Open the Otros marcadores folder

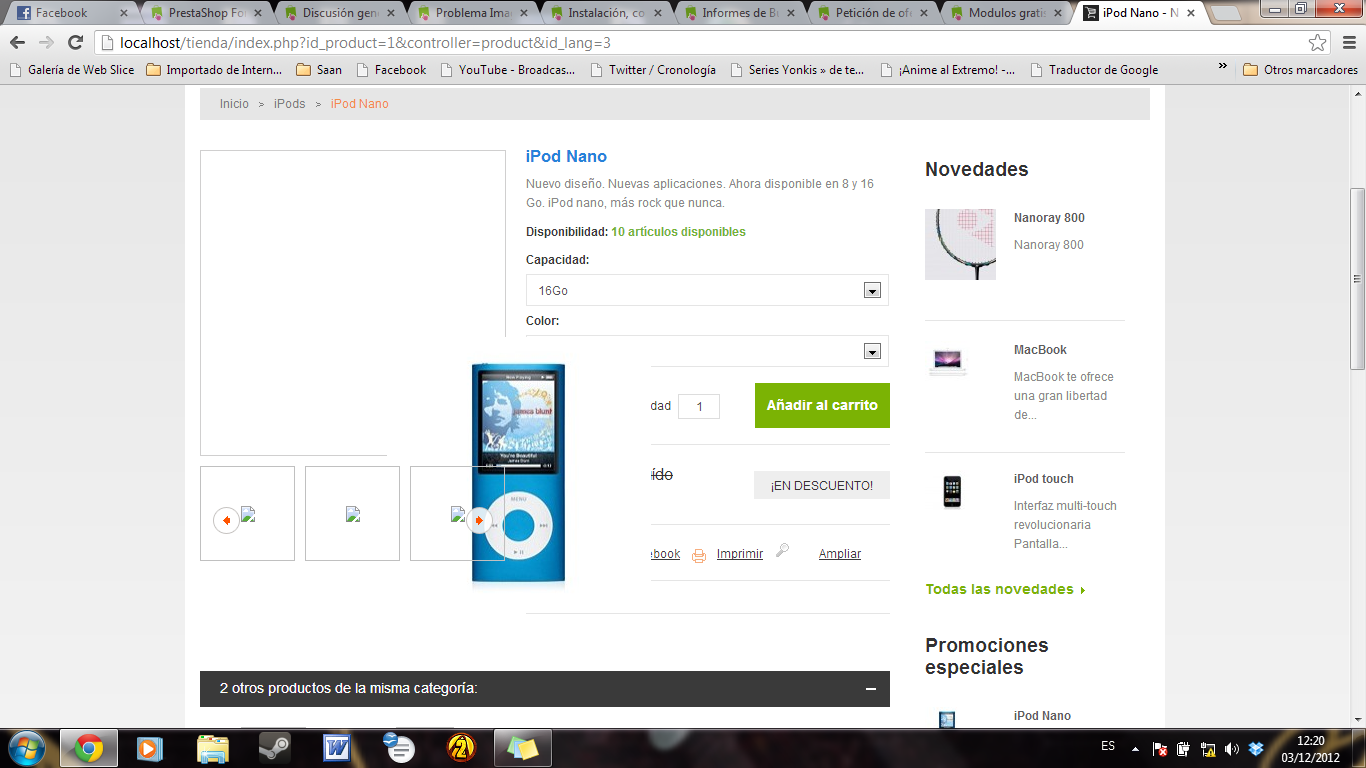click(1300, 70)
